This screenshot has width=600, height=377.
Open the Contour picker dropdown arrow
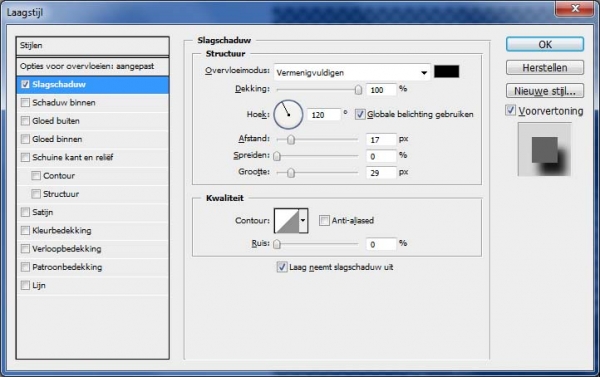coord(303,220)
